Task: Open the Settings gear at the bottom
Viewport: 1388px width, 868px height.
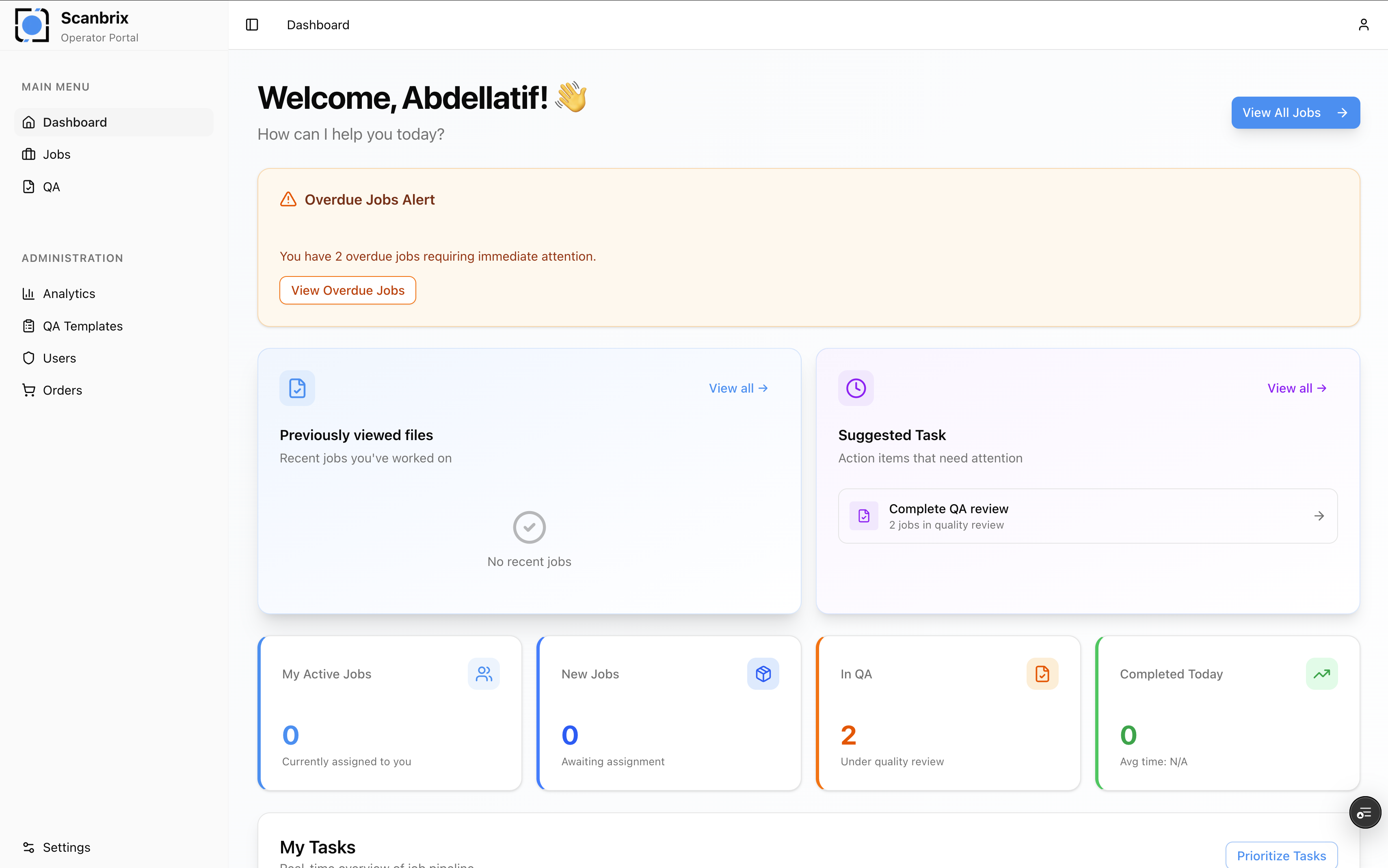Action: [x=29, y=847]
